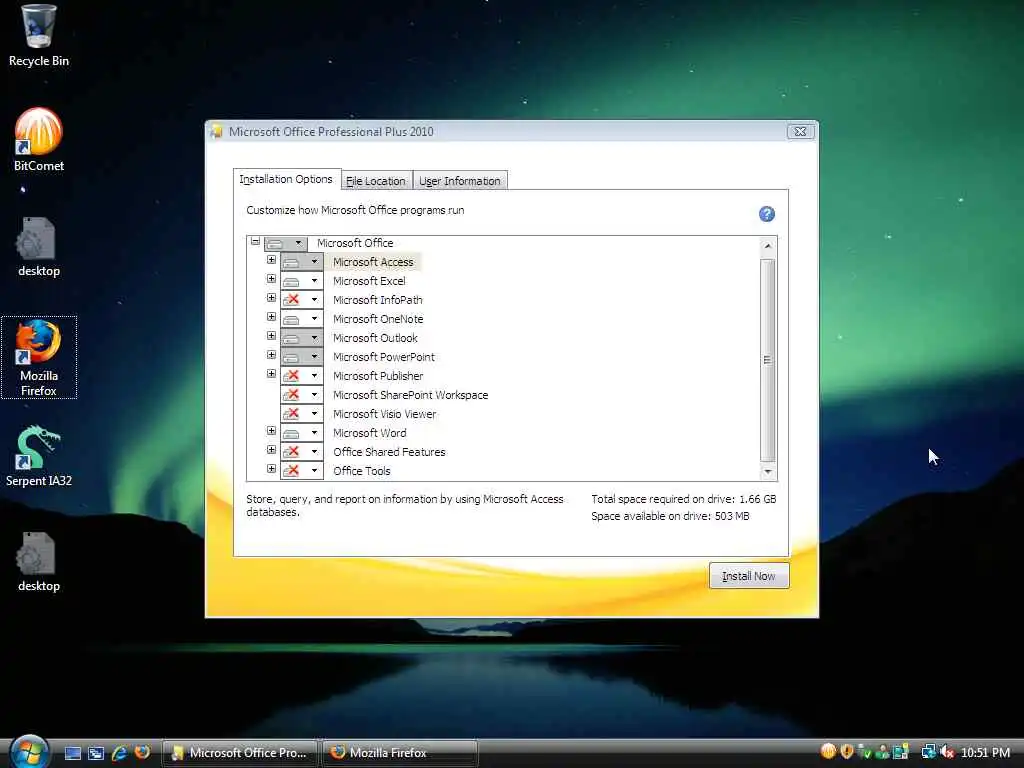Image resolution: width=1024 pixels, height=768 pixels.
Task: Click Switch between windows quick launch icon
Action: [96, 753]
